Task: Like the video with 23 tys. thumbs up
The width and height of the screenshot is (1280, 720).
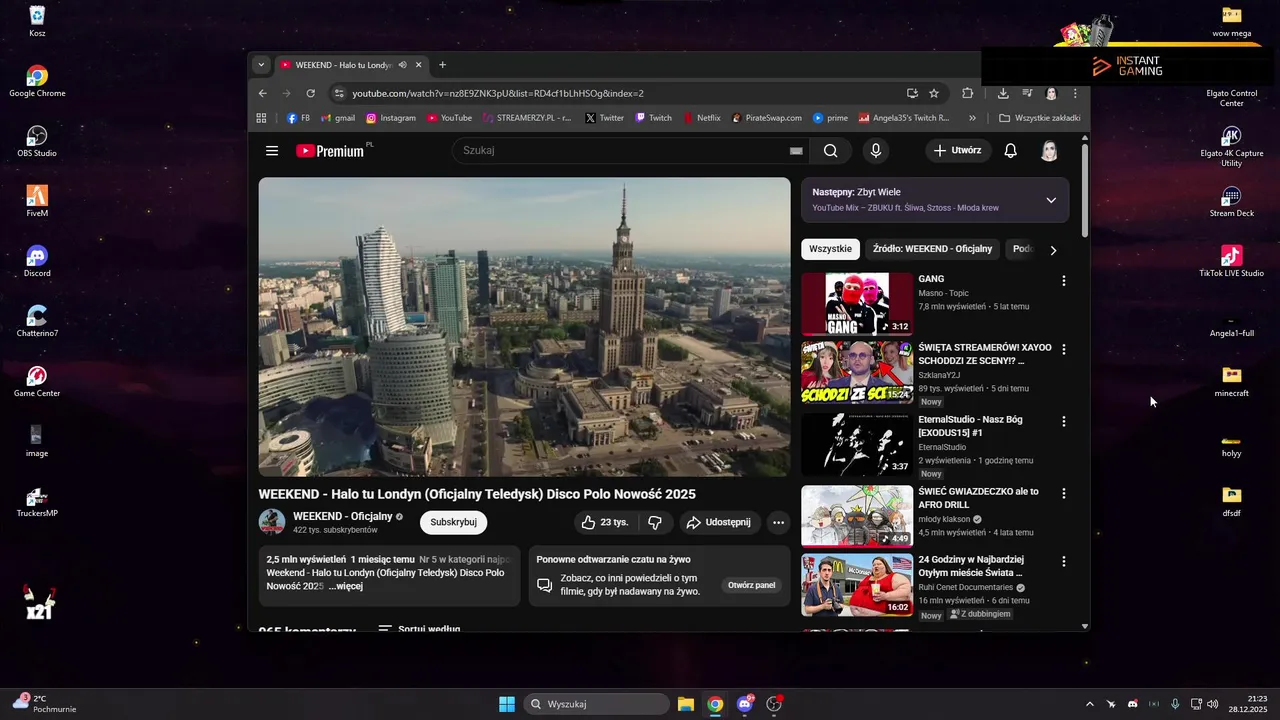Action: click(x=605, y=522)
